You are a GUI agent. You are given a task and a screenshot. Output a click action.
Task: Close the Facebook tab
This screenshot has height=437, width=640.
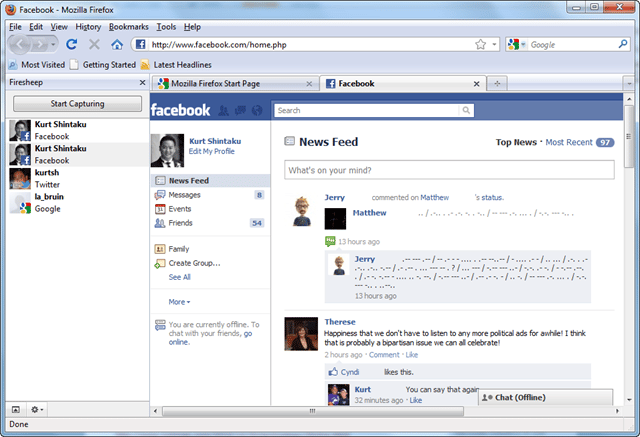tap(476, 84)
